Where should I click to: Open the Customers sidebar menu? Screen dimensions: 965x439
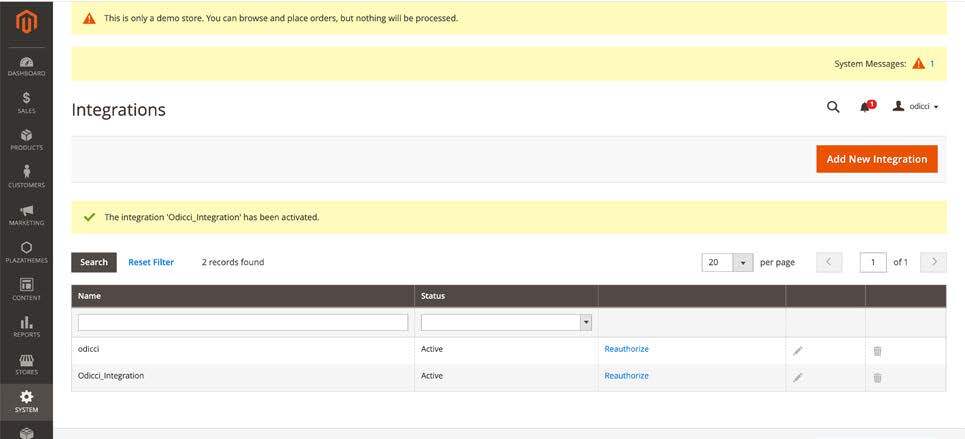coord(26,176)
